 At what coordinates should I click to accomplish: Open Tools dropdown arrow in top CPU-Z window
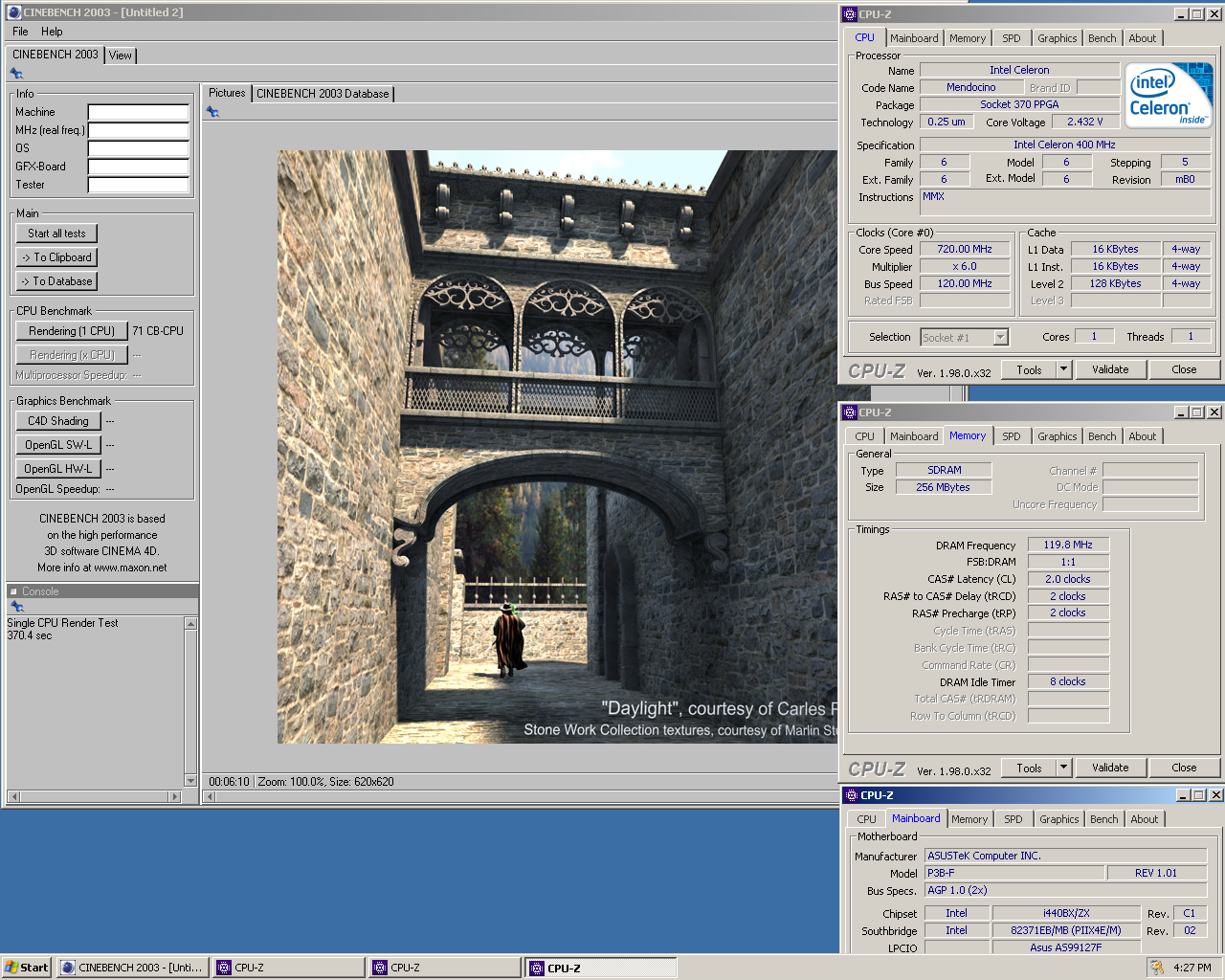[x=1063, y=369]
